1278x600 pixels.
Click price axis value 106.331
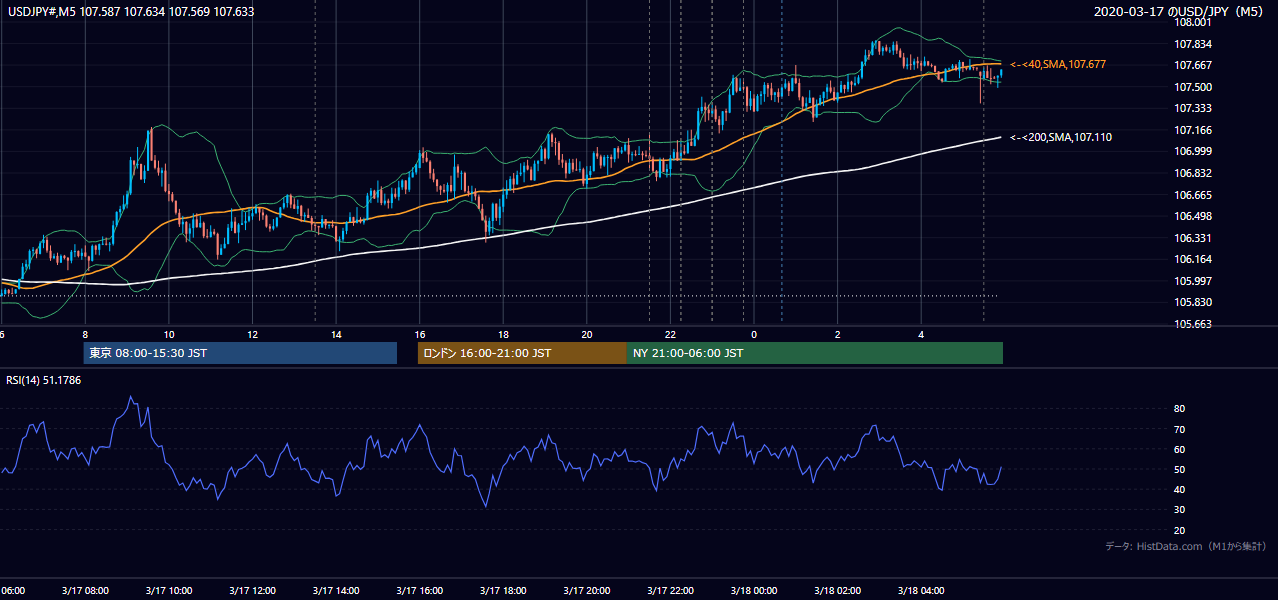(1193, 238)
